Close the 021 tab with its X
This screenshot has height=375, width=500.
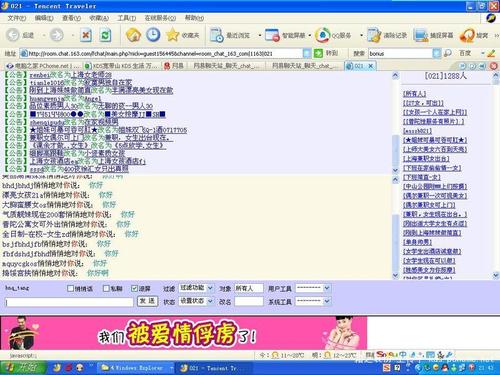click(370, 66)
